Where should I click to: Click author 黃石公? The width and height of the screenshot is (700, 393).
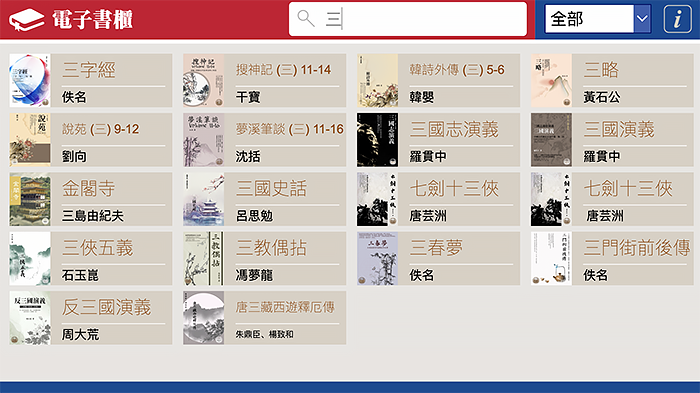click(602, 97)
